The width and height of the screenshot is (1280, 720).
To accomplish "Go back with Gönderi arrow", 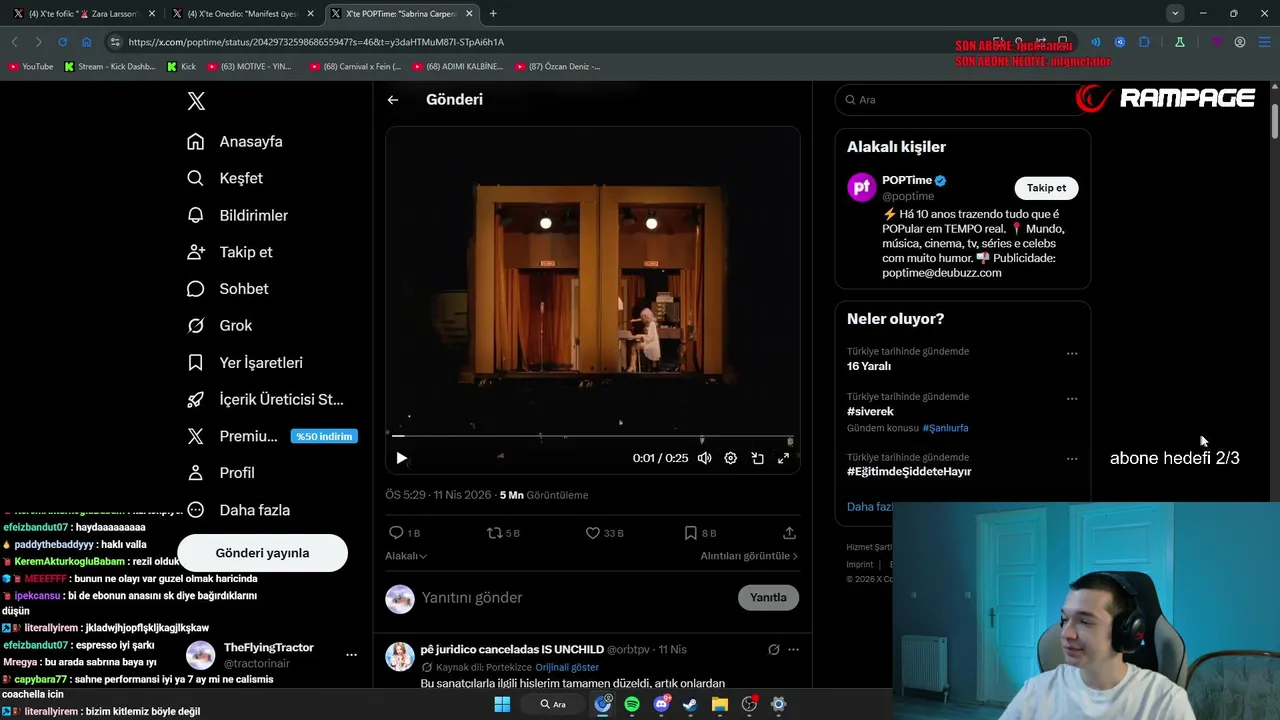I will click(393, 100).
